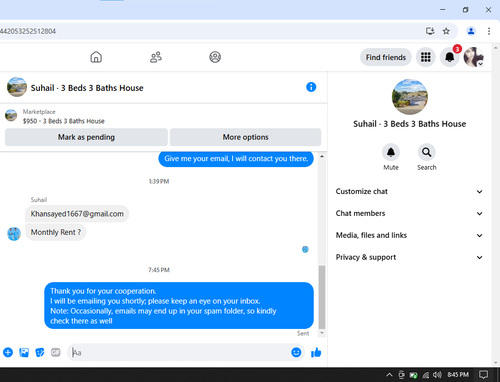The width and height of the screenshot is (500, 382).
Task: Expand Privacy & support section
Action: [409, 257]
